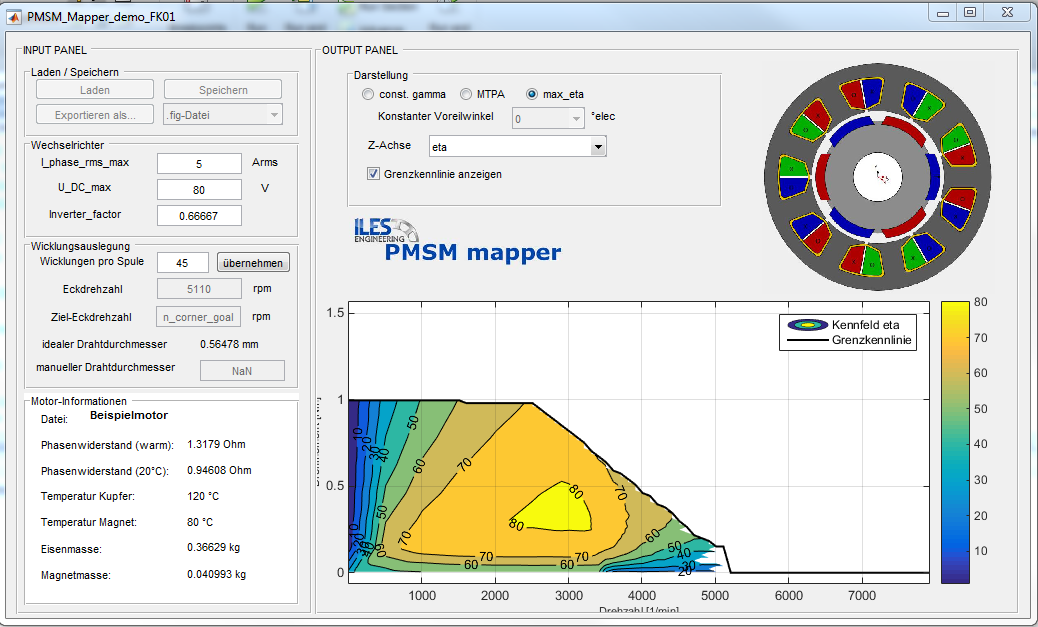Click the Eckdrehzahl field showing 5110

tap(199, 289)
